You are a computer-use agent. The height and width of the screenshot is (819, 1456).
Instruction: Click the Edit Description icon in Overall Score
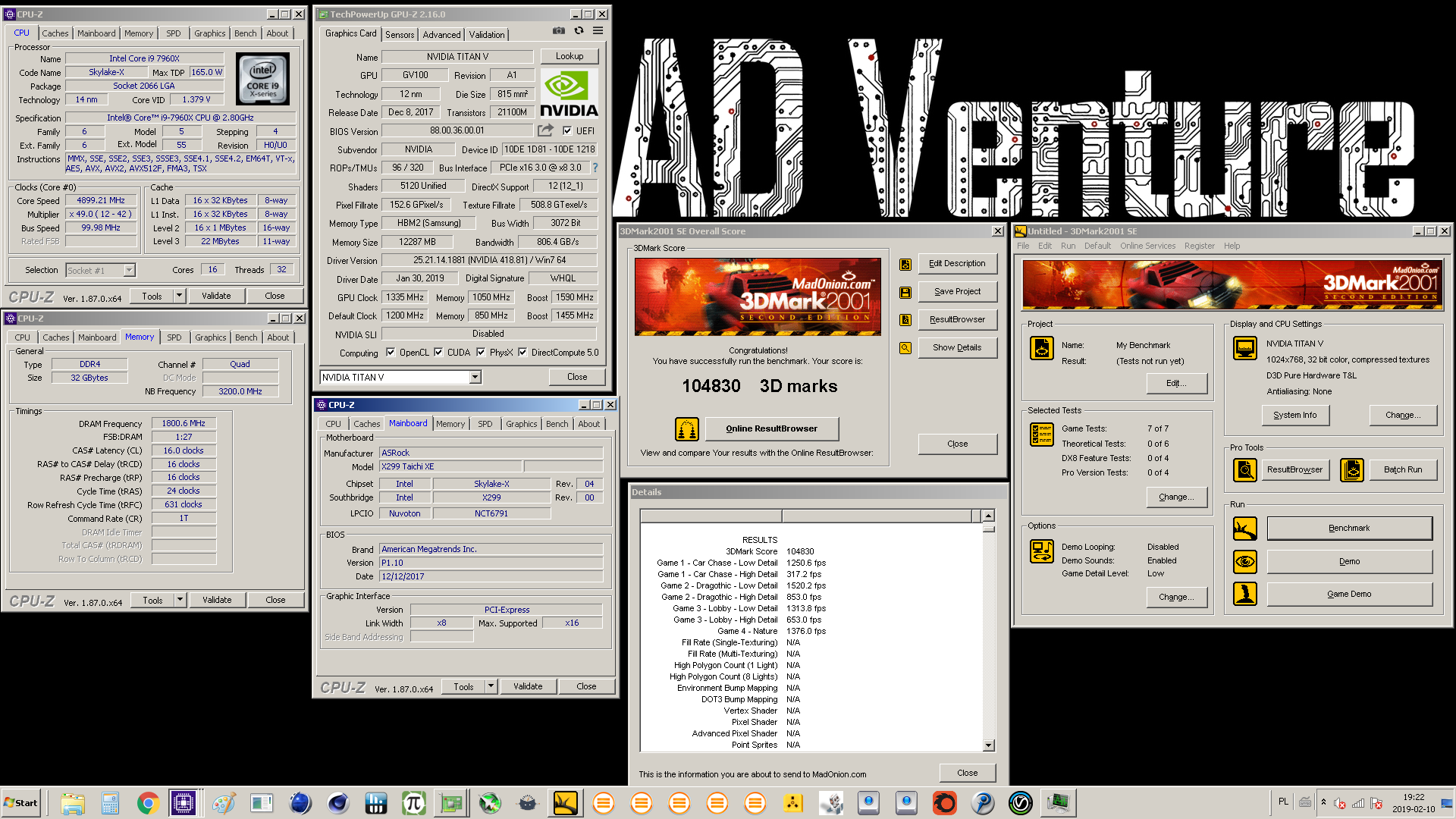pyautogui.click(x=905, y=264)
